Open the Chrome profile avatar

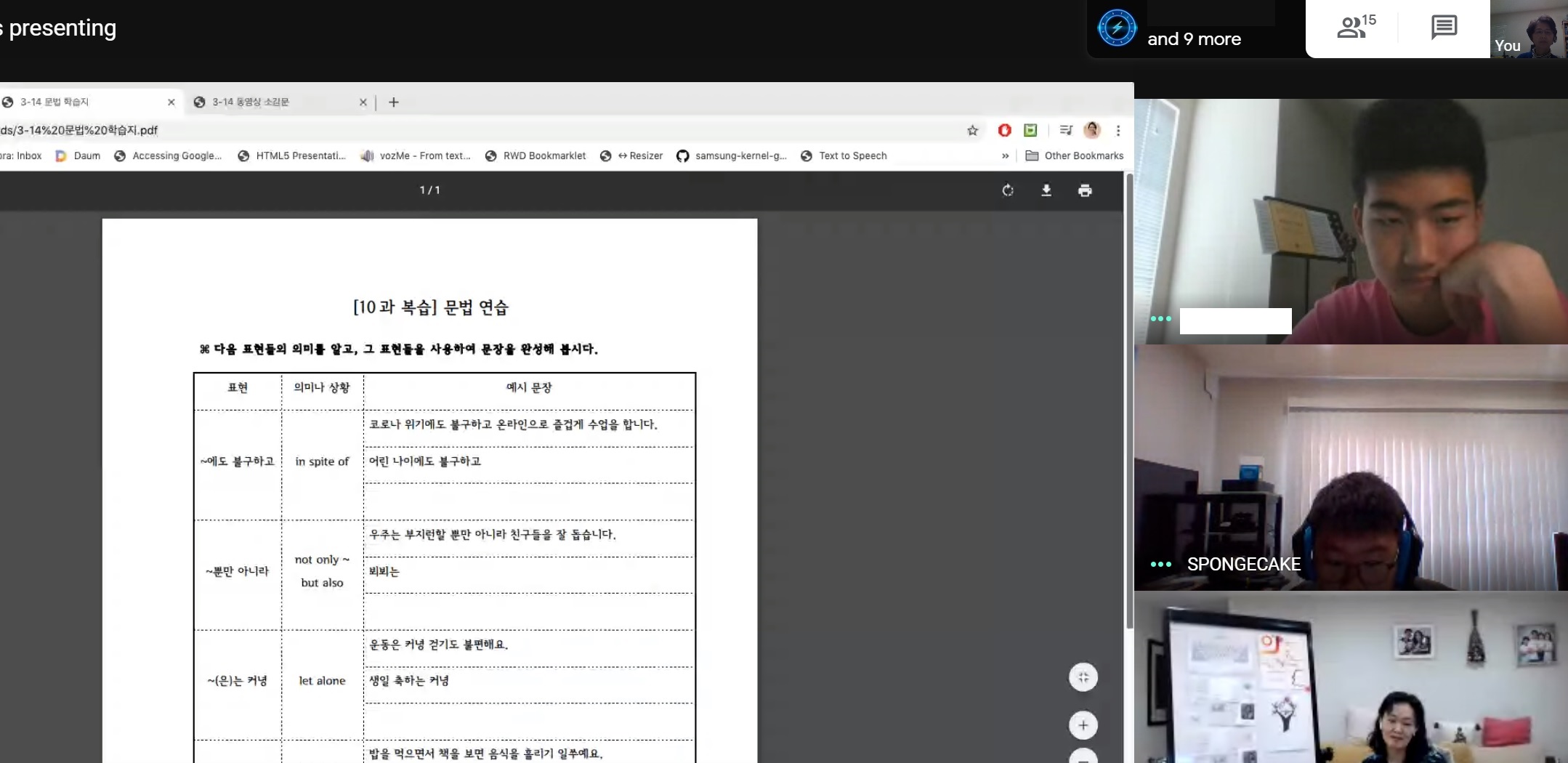tap(1091, 130)
